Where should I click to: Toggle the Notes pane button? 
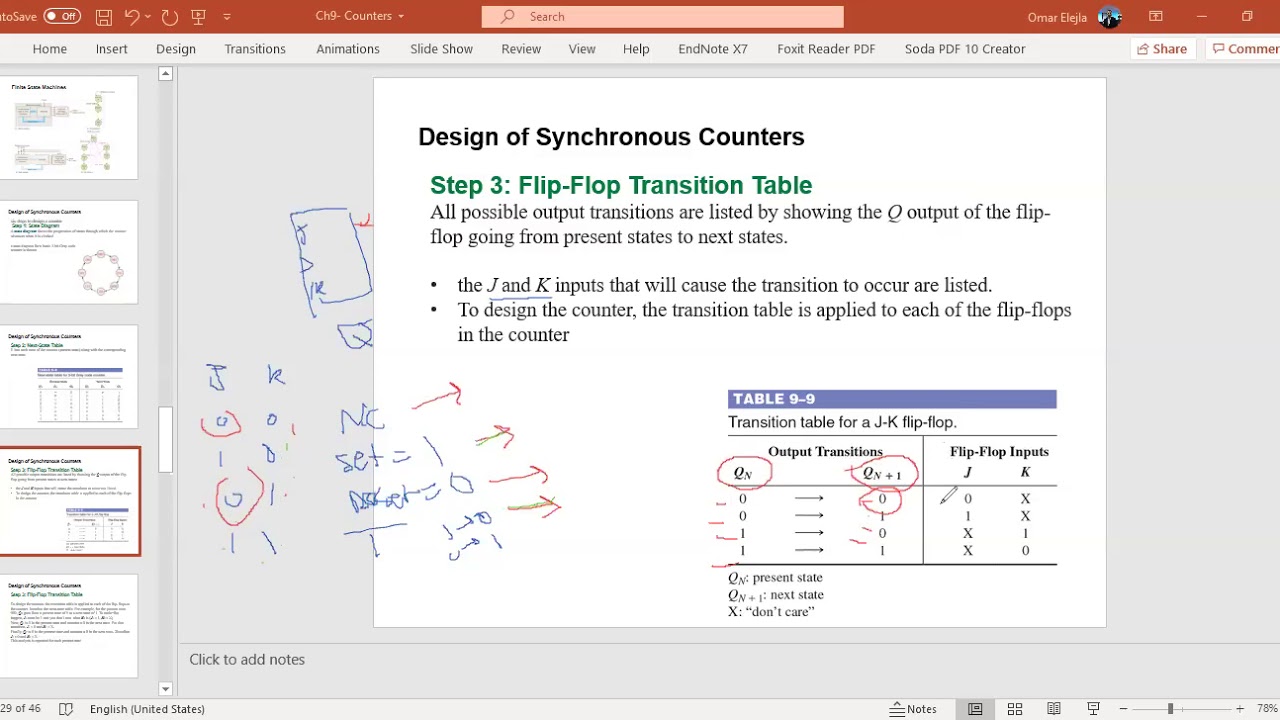point(914,708)
